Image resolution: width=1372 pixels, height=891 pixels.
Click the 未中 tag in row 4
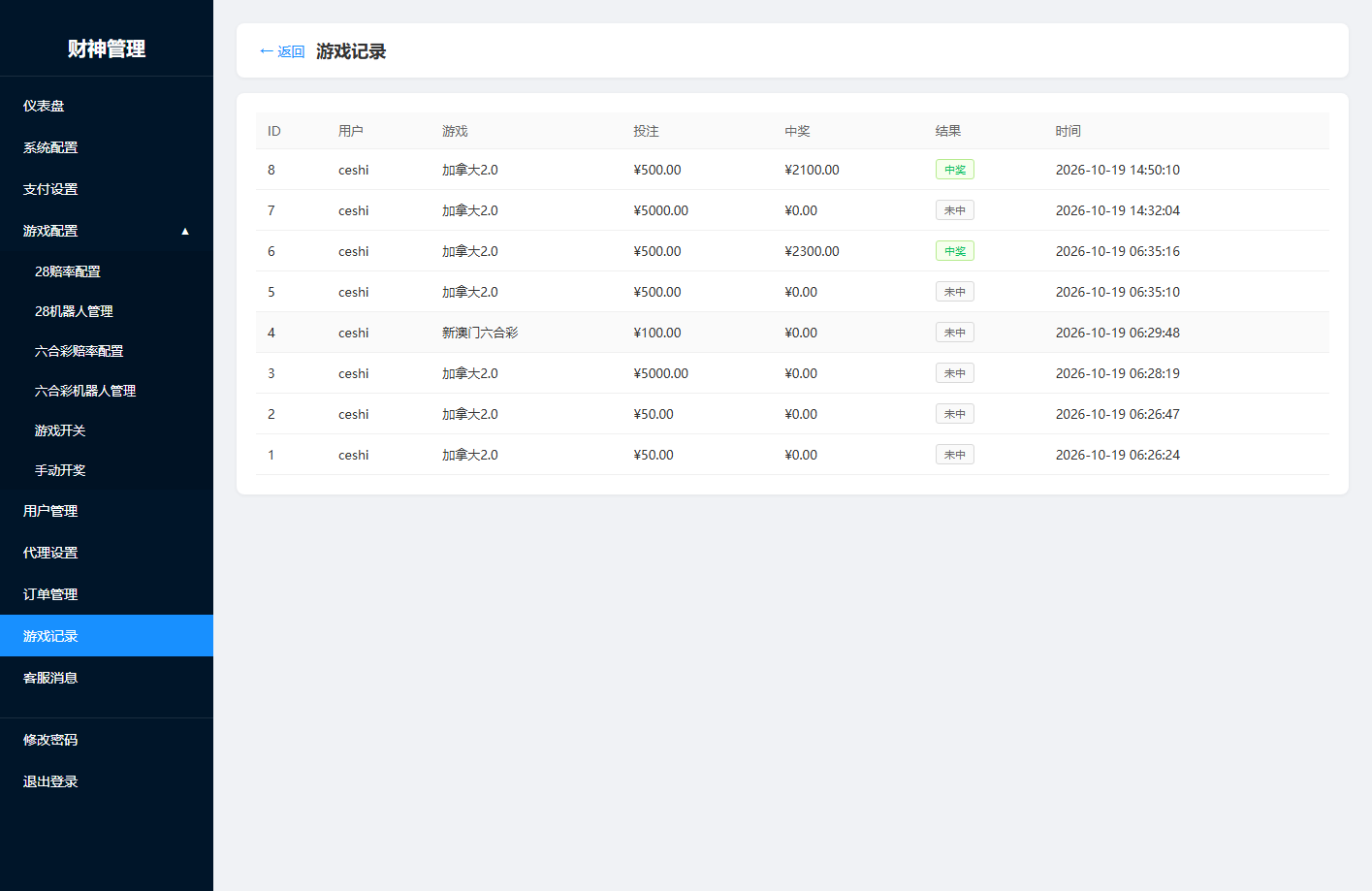955,333
